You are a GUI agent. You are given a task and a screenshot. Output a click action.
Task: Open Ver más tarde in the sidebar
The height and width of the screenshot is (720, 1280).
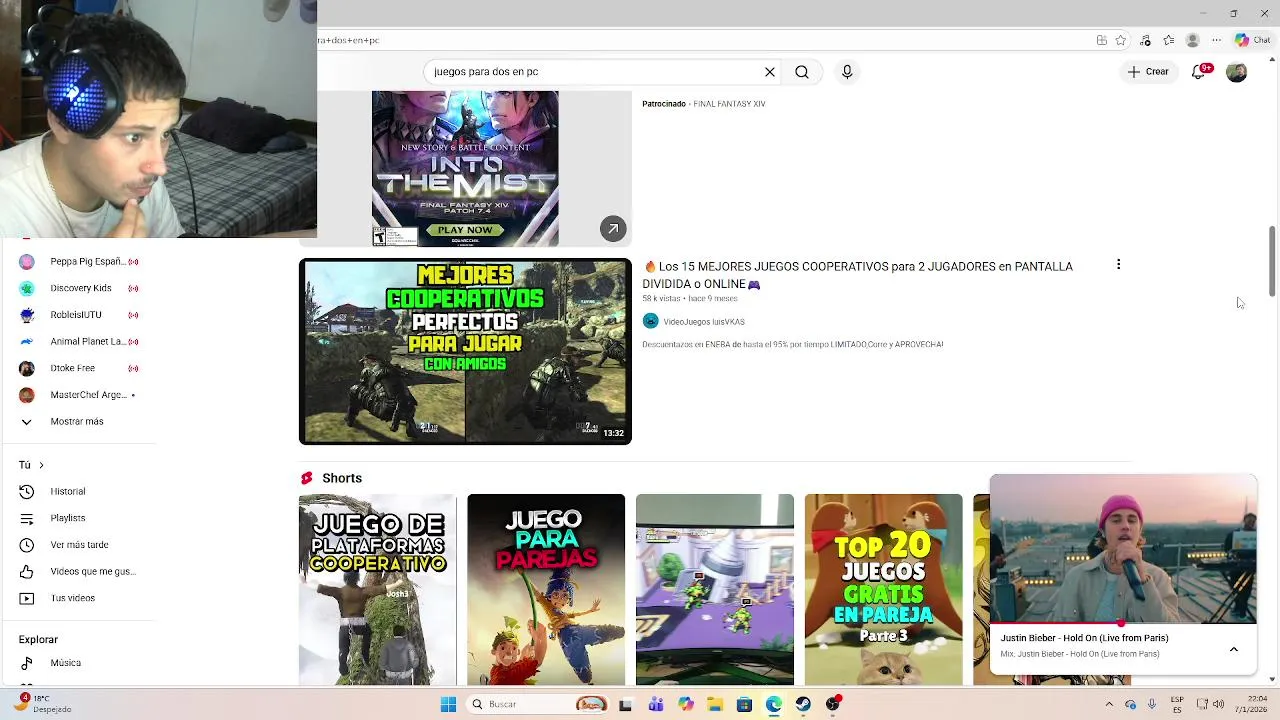(x=78, y=545)
